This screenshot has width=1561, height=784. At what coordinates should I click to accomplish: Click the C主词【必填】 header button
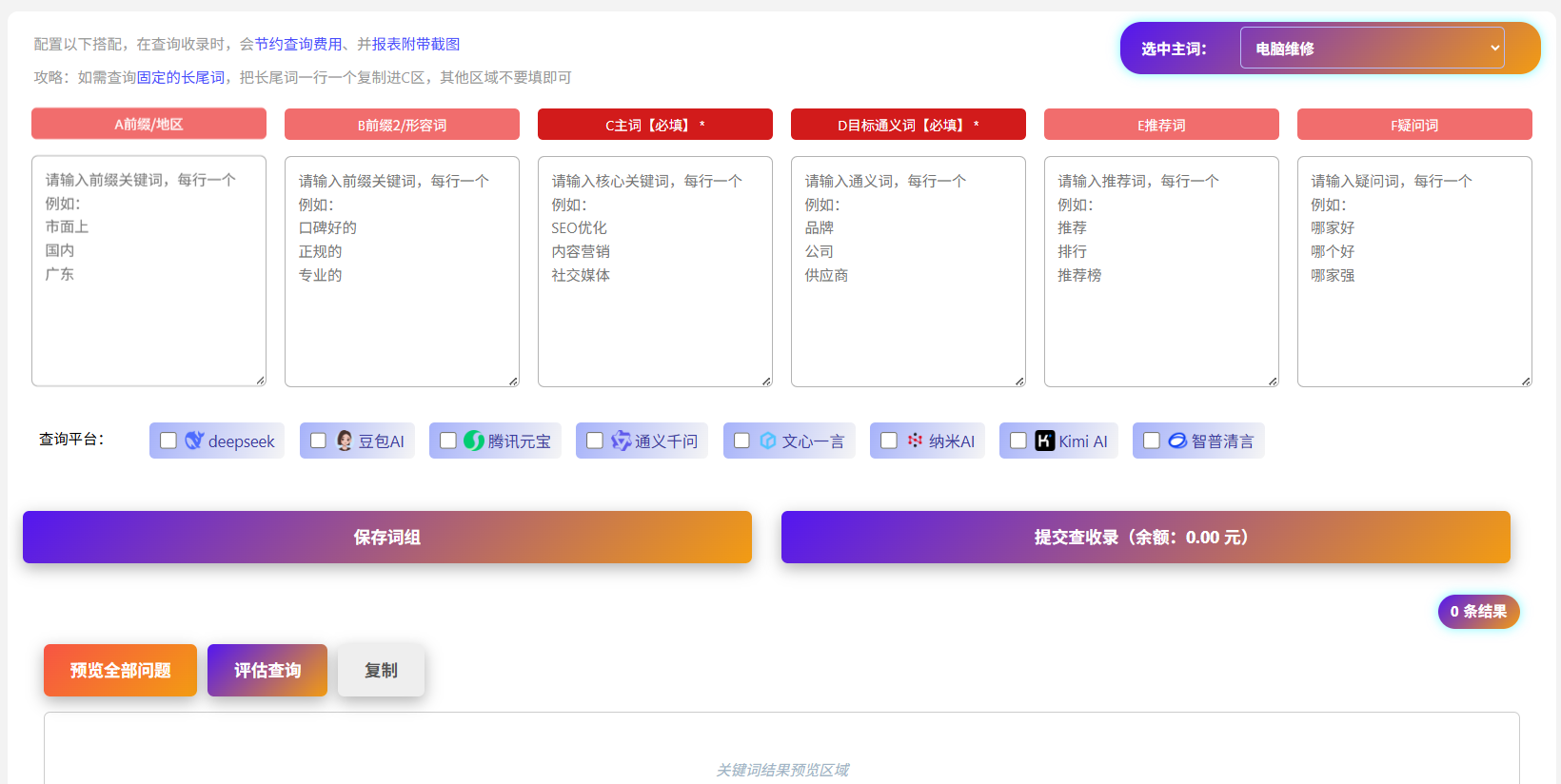point(655,125)
